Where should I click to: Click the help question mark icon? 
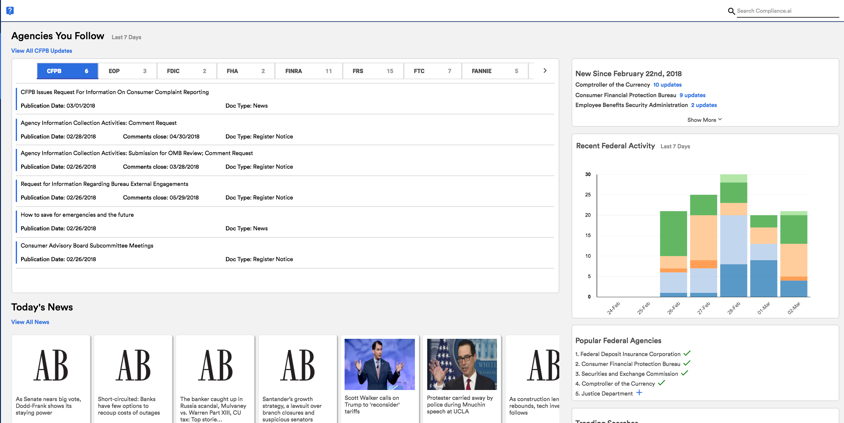point(10,11)
